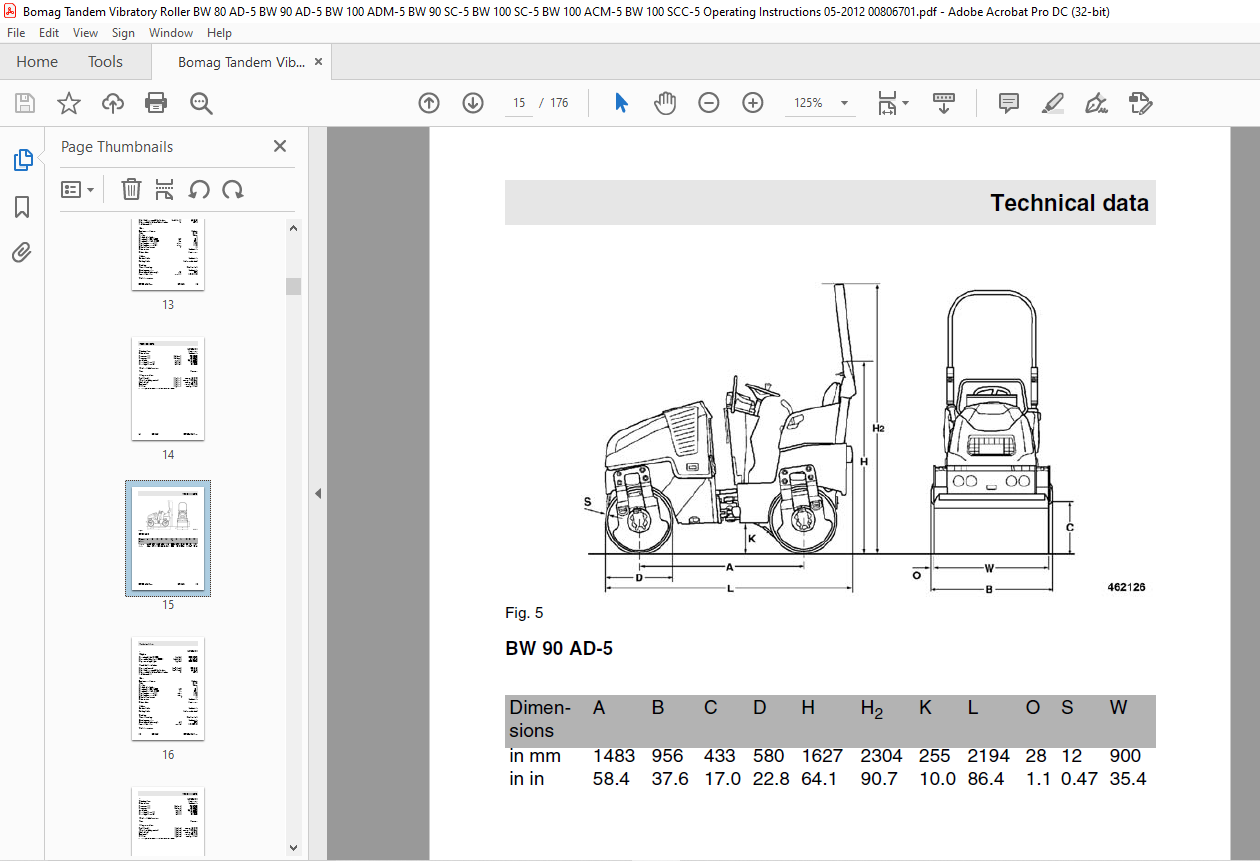The height and width of the screenshot is (861, 1260).
Task: Click the stamp tool icon
Action: click(1141, 103)
